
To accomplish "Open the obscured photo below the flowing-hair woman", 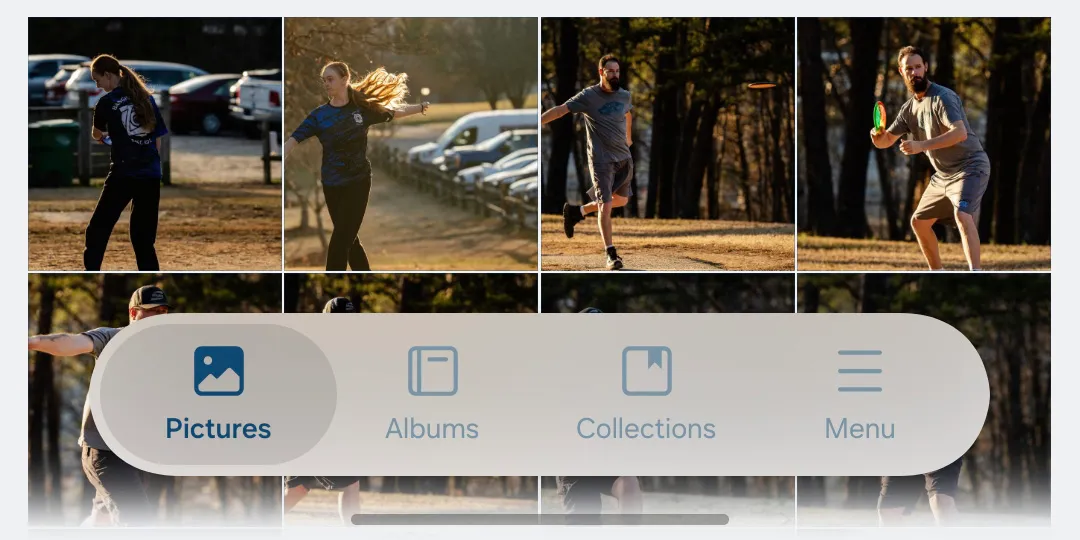I will (x=411, y=294).
